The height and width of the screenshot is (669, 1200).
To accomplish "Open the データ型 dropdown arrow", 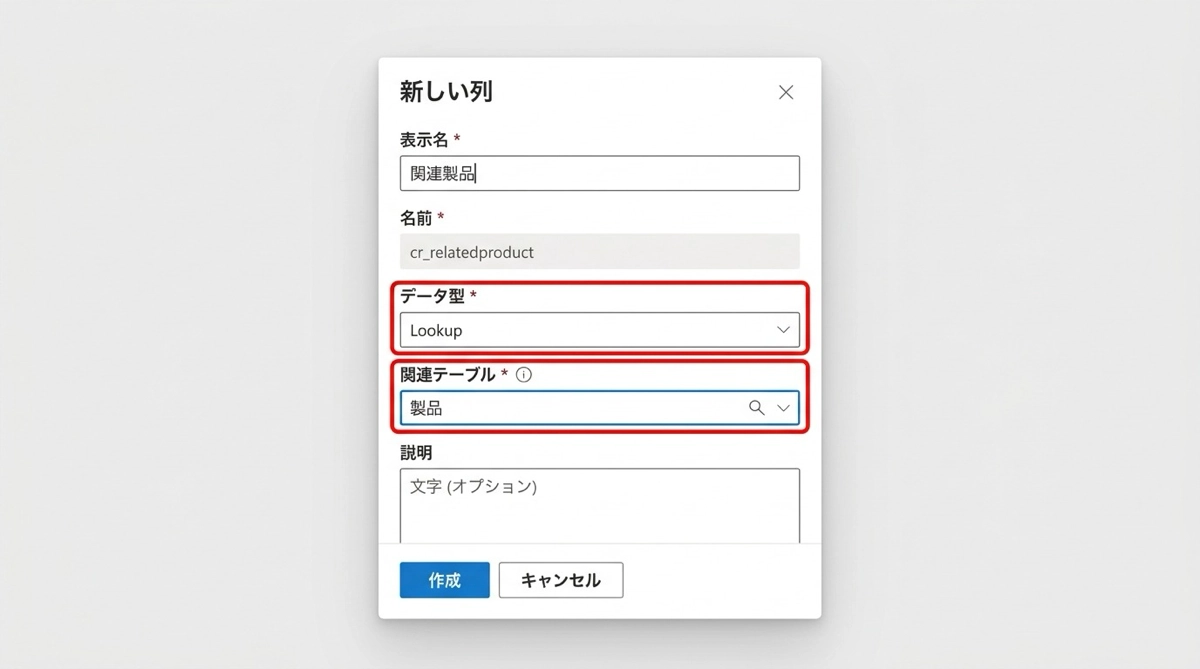I will coord(784,330).
